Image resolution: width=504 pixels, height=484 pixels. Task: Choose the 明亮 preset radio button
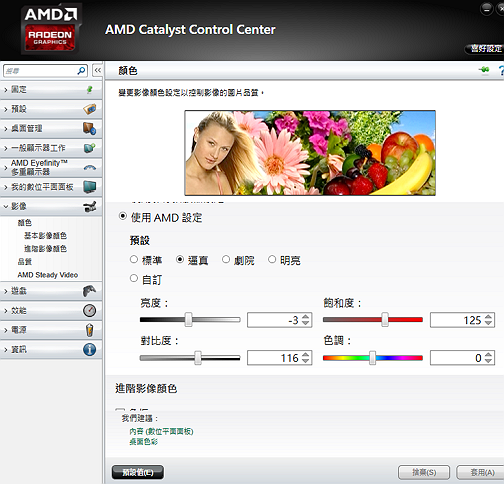272,259
